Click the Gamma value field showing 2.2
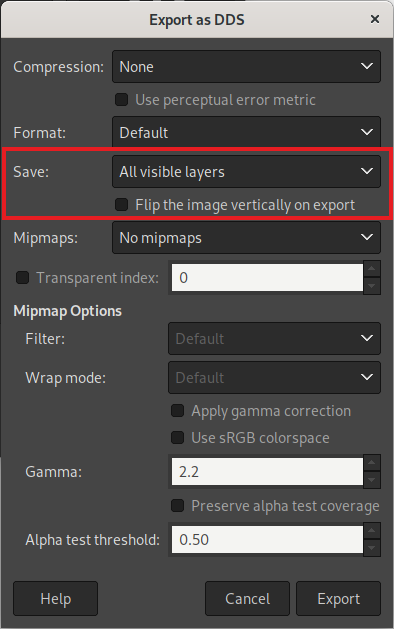The image size is (394, 629). pyautogui.click(x=267, y=472)
